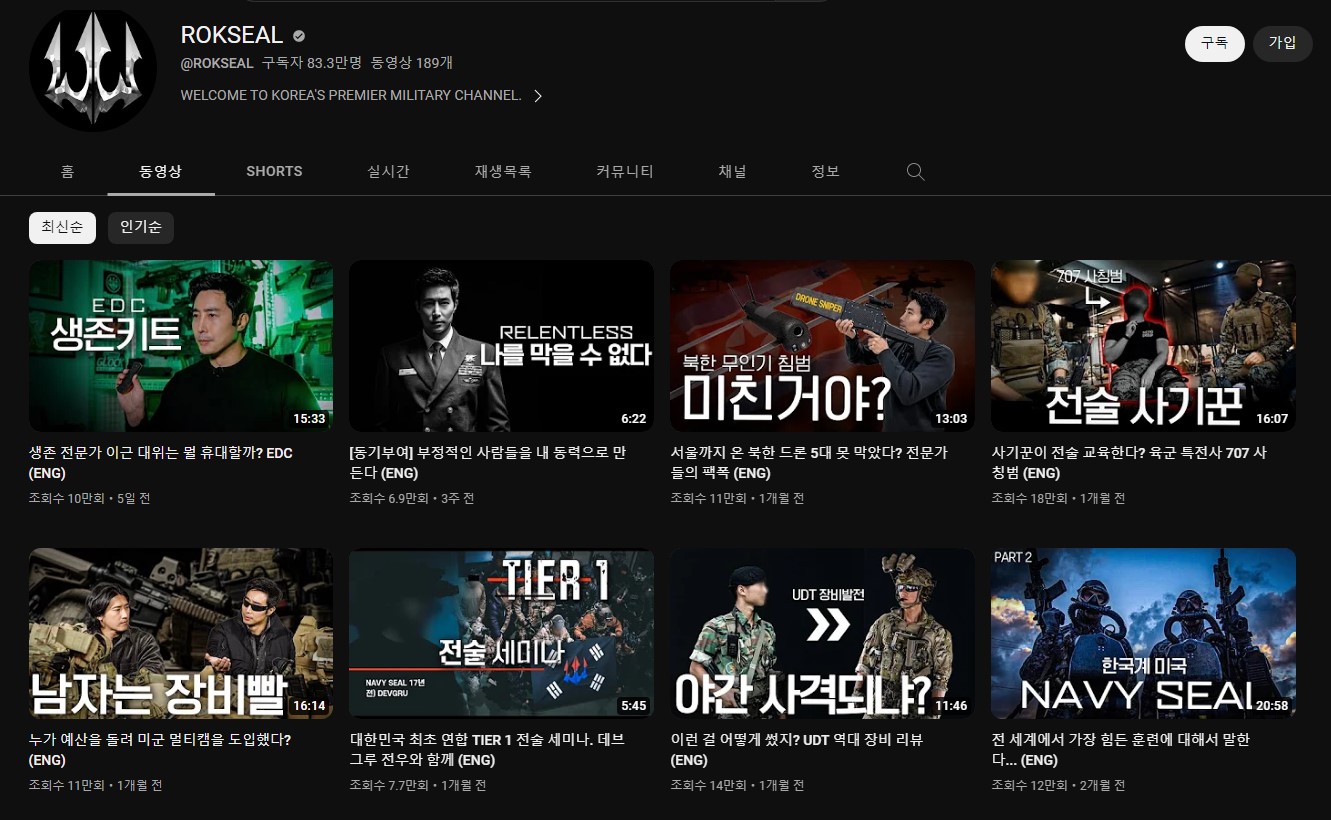Click the 채널 tab in the navigation
This screenshot has height=820, width=1331.
pos(732,171)
